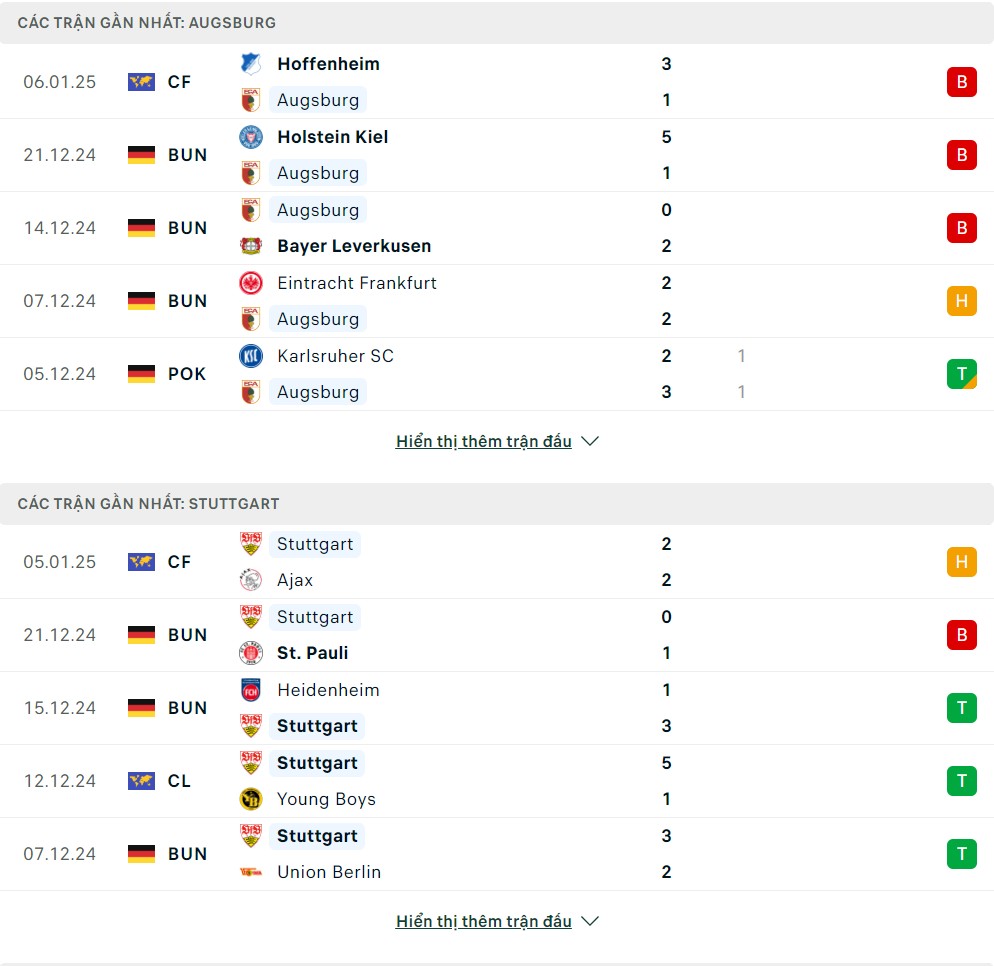
Task: Click the German flag beside POK
Action: (x=141, y=374)
